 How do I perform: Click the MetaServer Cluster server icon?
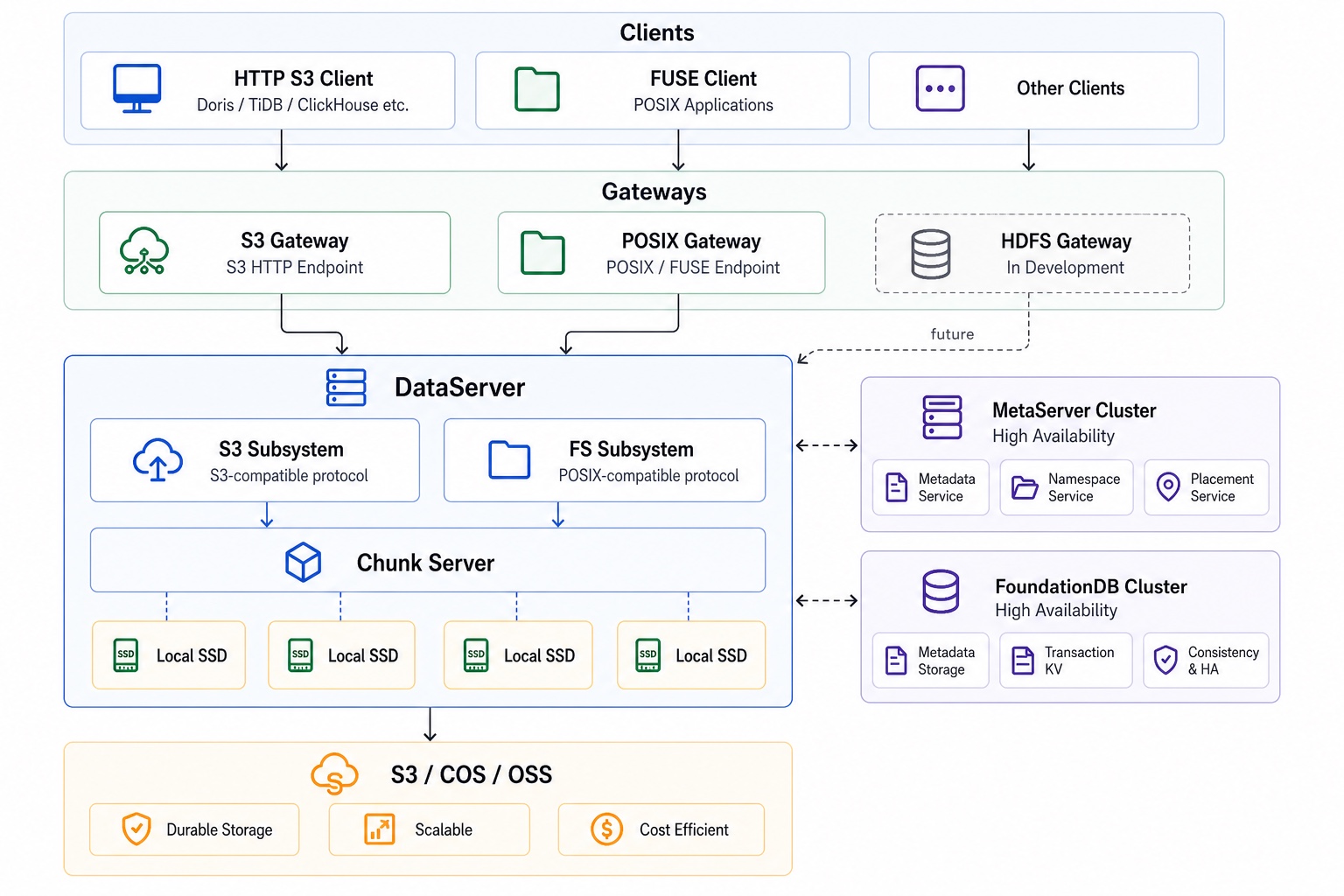pyautogui.click(x=942, y=417)
